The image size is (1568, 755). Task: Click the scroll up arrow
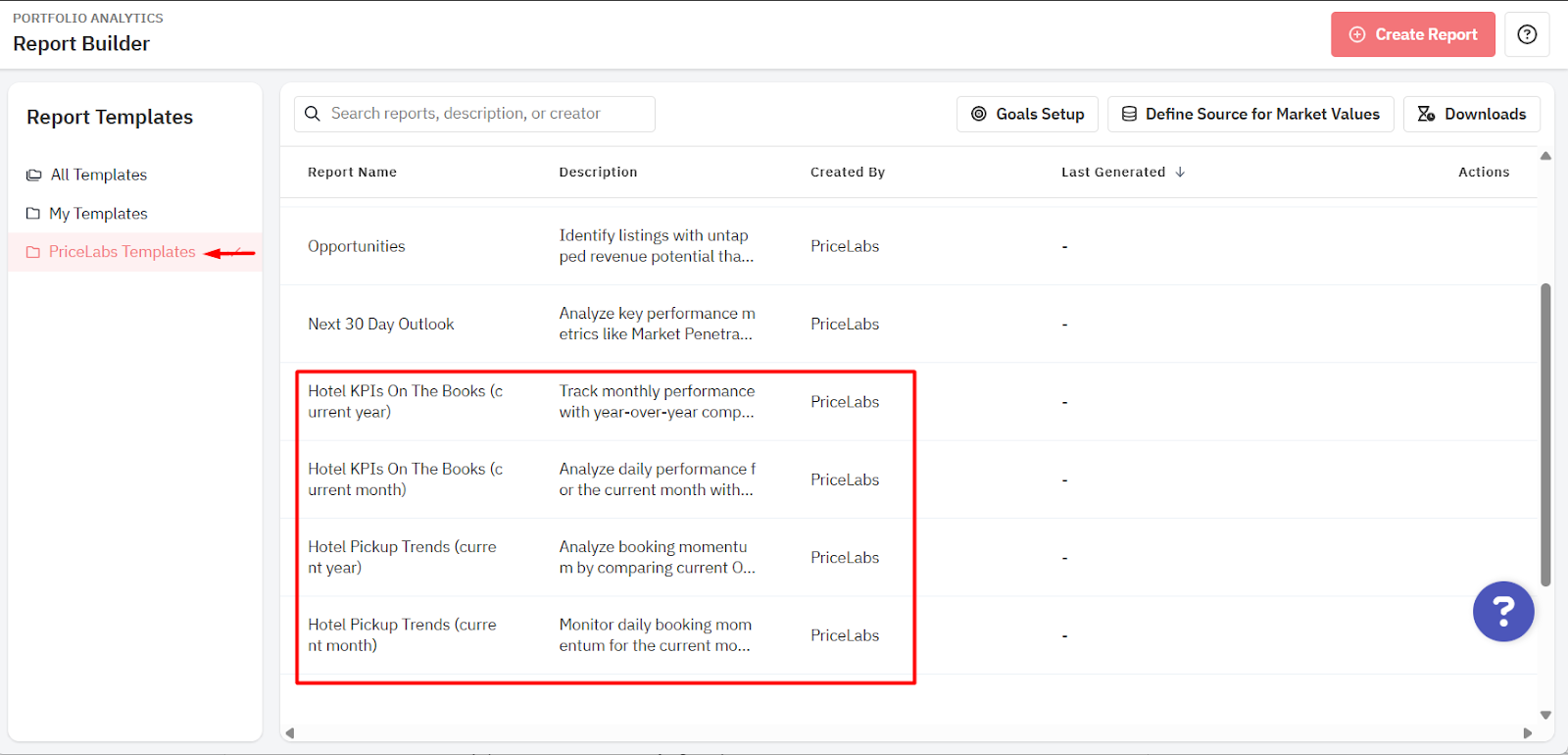pyautogui.click(x=1545, y=156)
